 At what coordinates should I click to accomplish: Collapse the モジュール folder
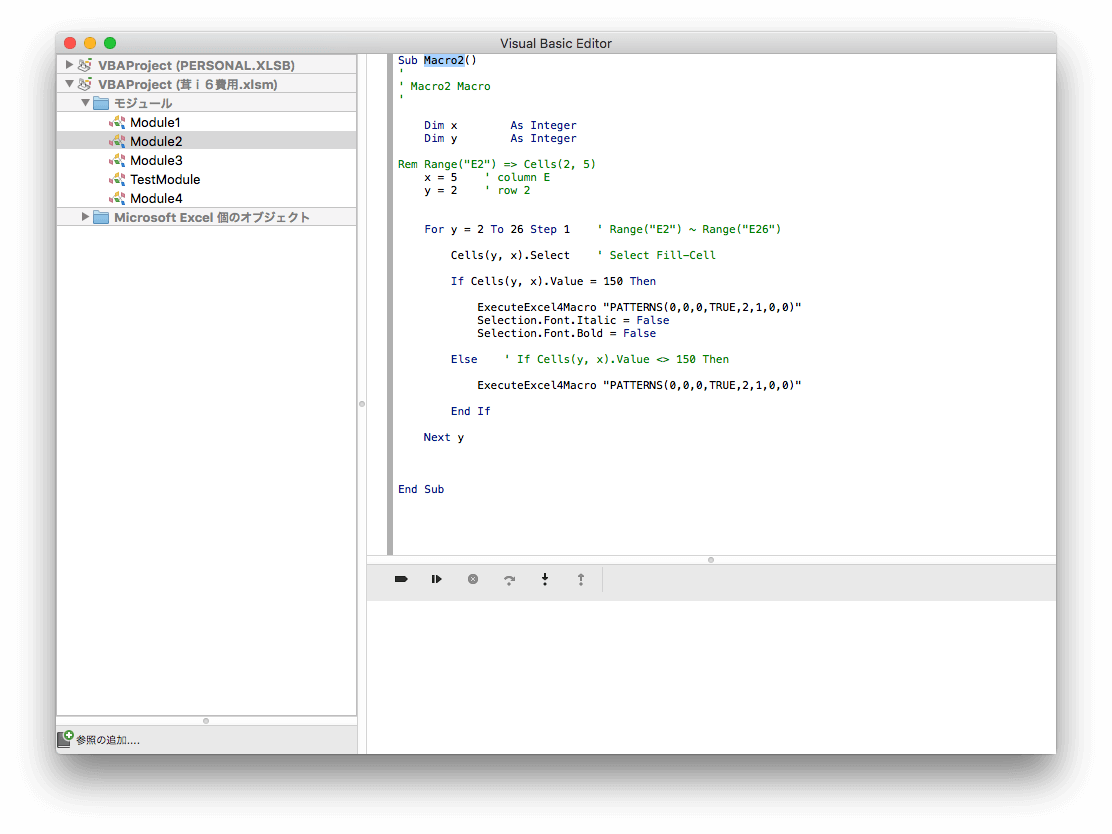pyautogui.click(x=85, y=103)
